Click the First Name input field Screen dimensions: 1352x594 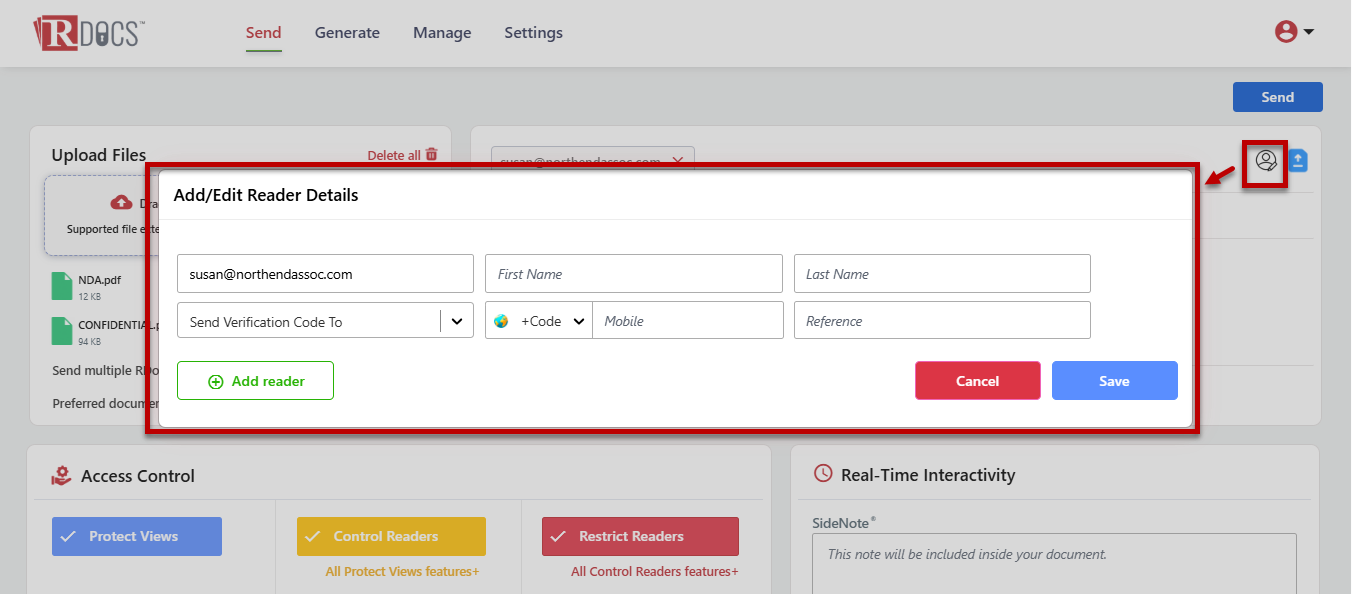[633, 274]
